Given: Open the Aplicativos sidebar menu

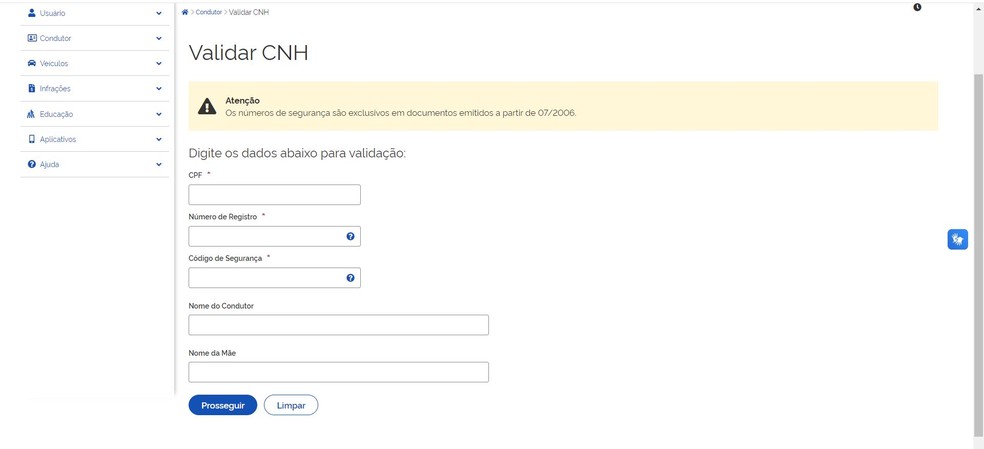Looking at the screenshot, I should 95,139.
